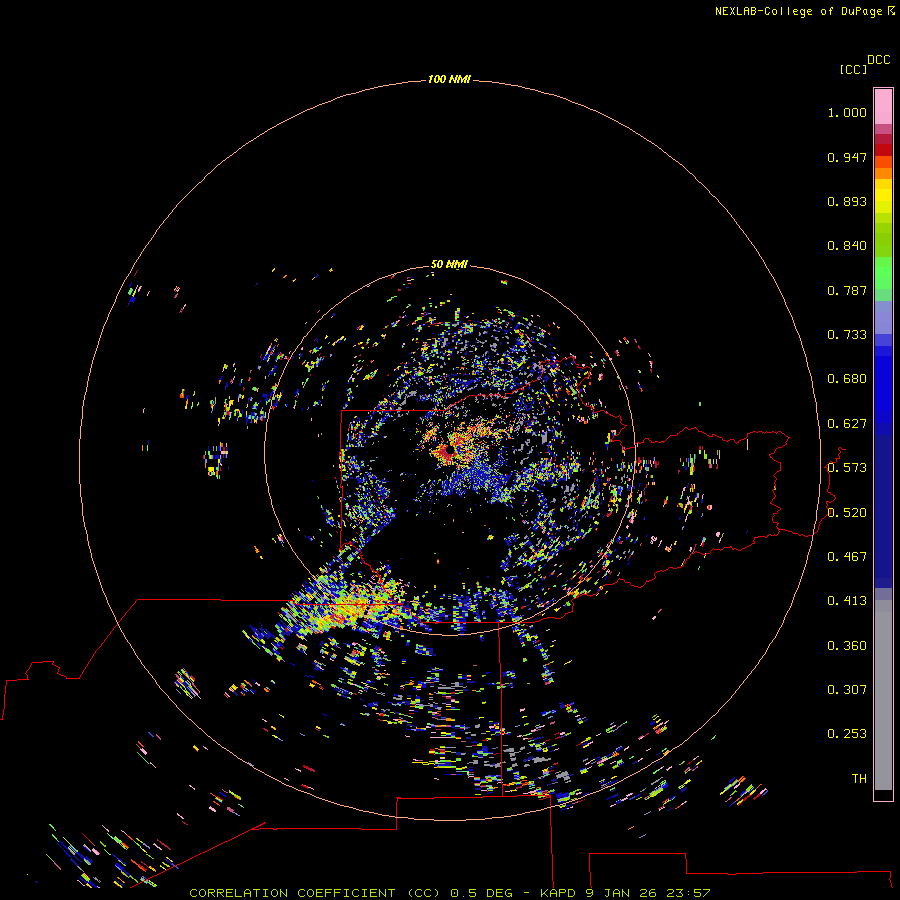This screenshot has height=900, width=900.
Task: Click the NEXLAB-College of DuPage header text
Action: coord(804,11)
